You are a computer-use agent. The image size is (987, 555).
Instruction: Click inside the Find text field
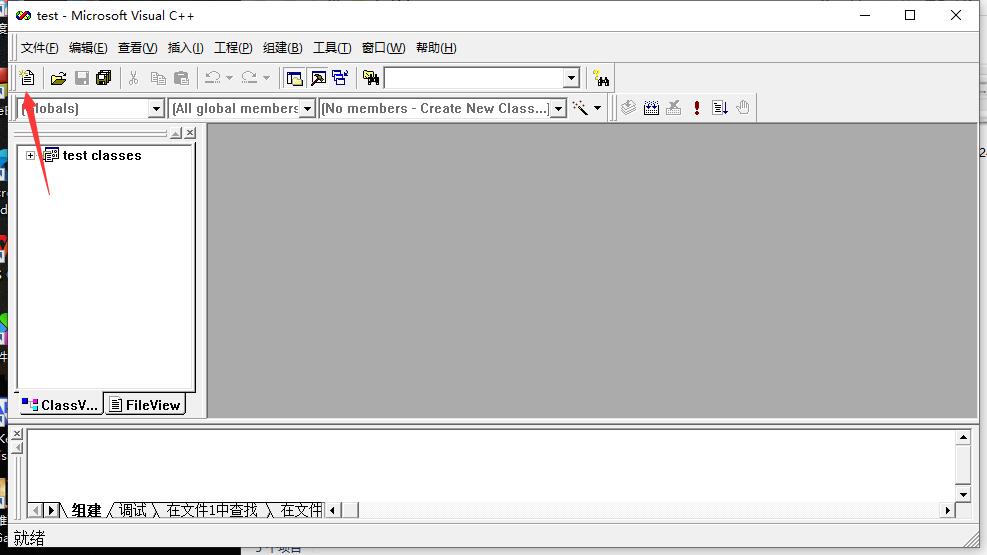coord(474,79)
